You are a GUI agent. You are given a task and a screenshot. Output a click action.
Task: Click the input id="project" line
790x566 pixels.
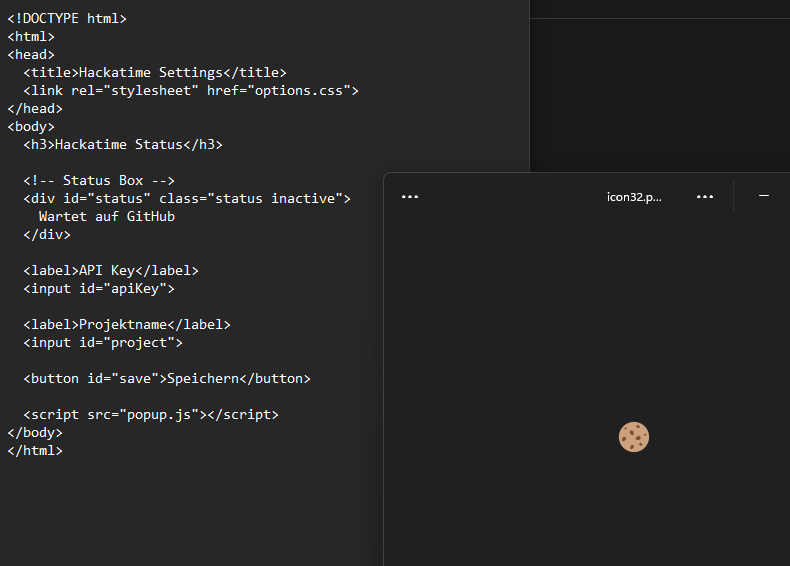pos(103,343)
